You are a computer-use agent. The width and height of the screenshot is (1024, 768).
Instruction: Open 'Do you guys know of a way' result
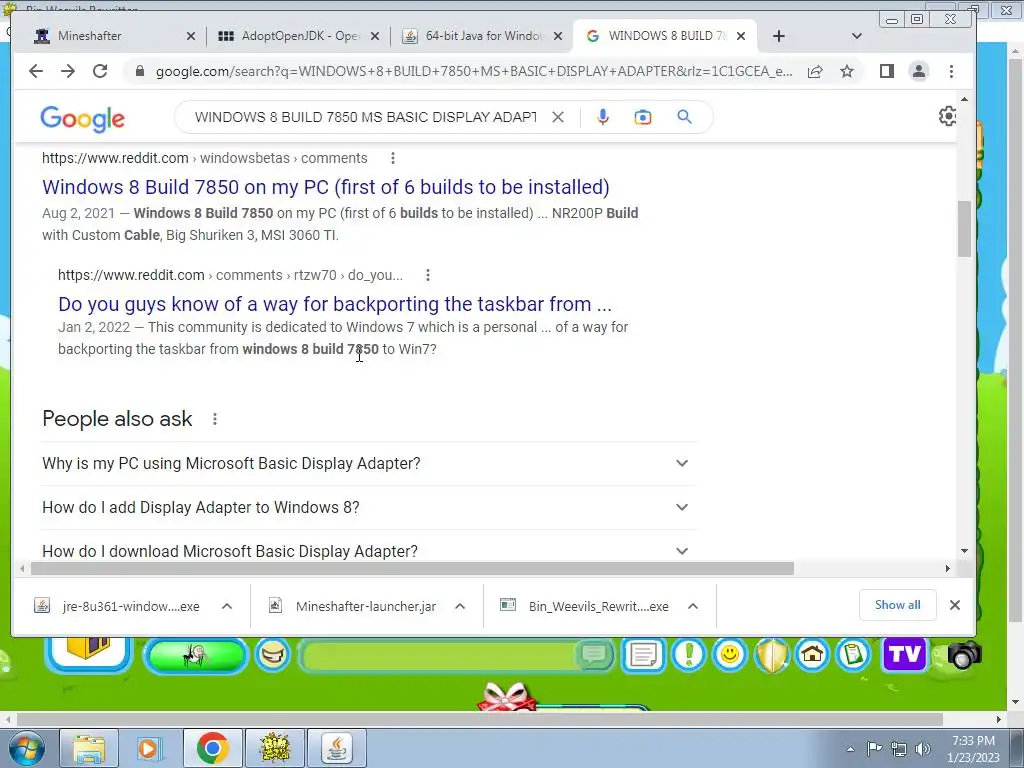point(335,304)
